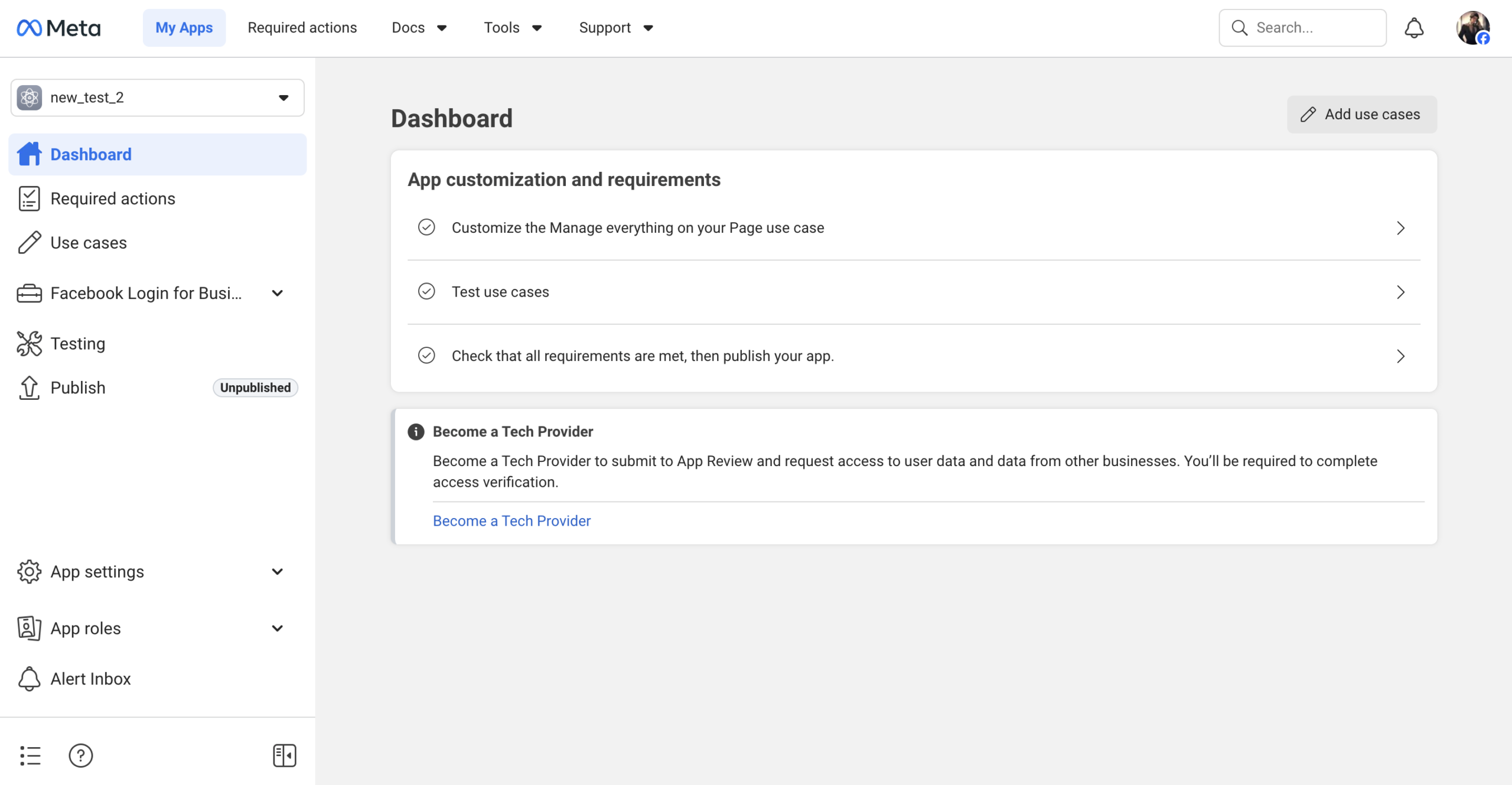Select the My Apps tab
The width and height of the screenshot is (1512, 785).
tap(184, 28)
